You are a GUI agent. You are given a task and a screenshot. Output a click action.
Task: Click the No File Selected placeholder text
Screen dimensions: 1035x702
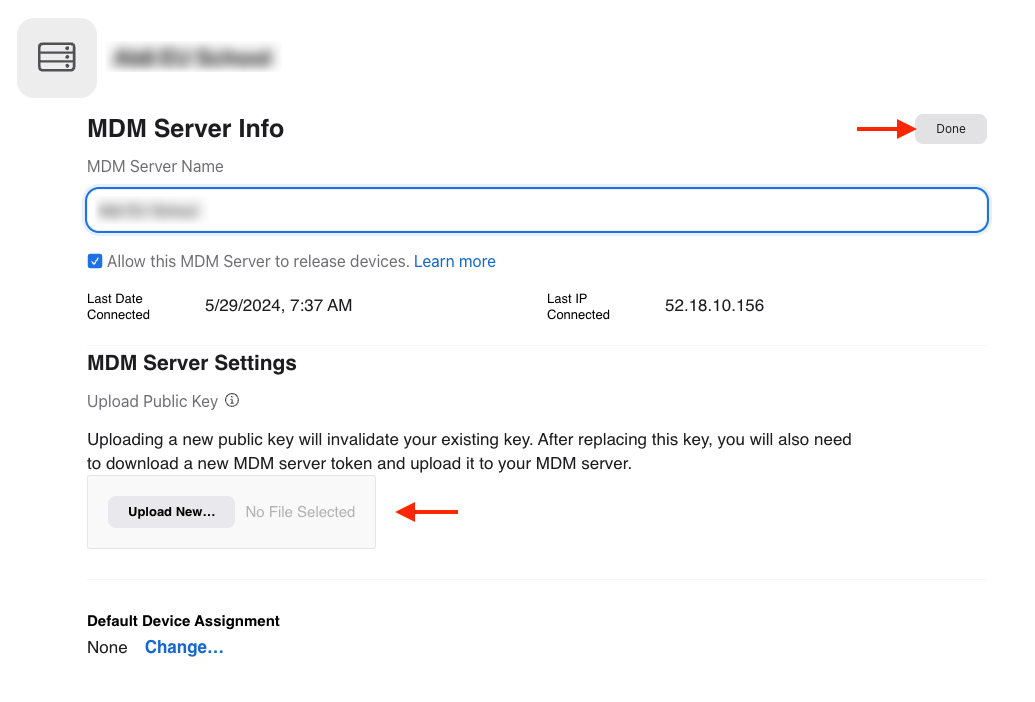[300, 512]
